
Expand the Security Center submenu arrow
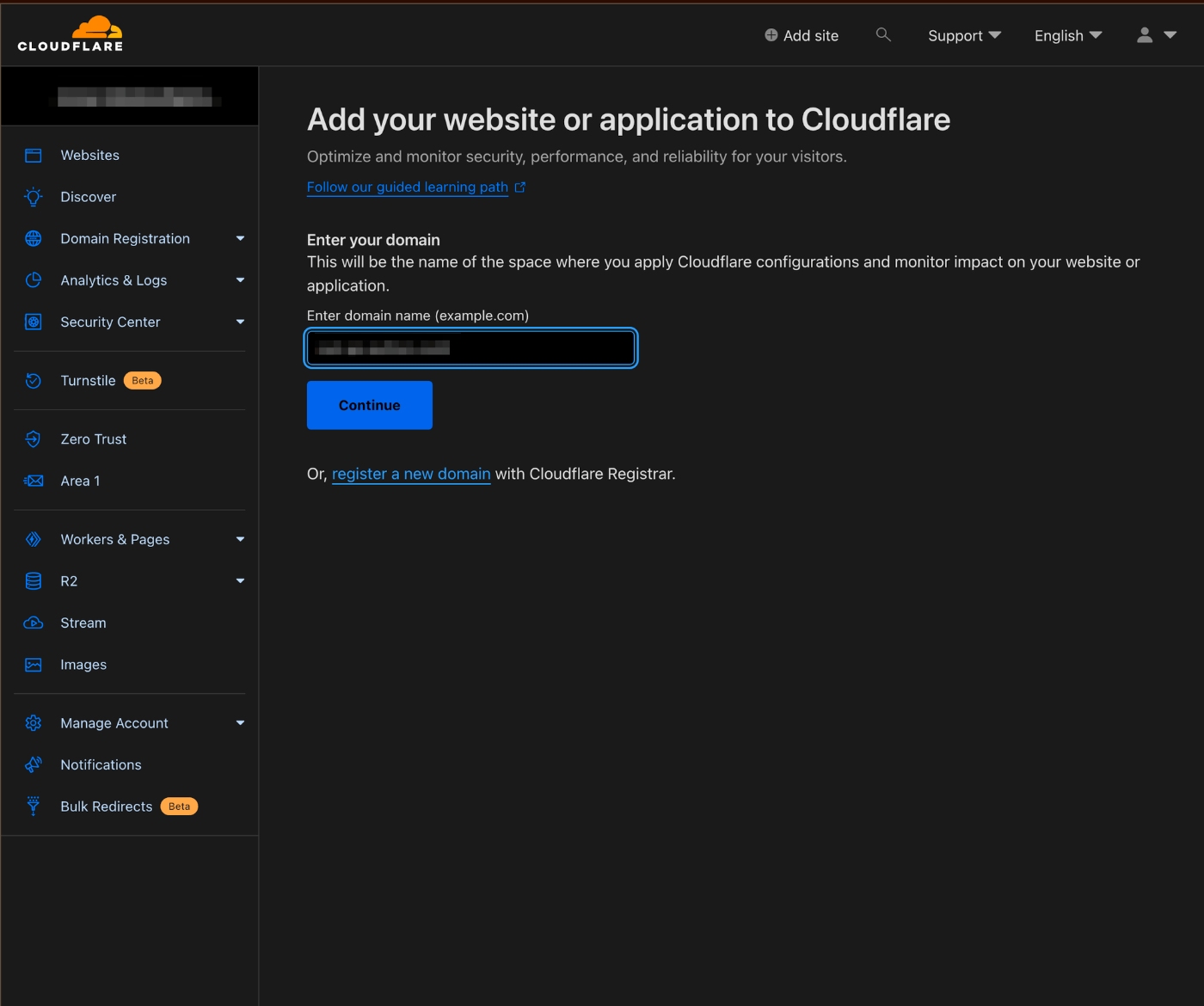pyautogui.click(x=241, y=322)
